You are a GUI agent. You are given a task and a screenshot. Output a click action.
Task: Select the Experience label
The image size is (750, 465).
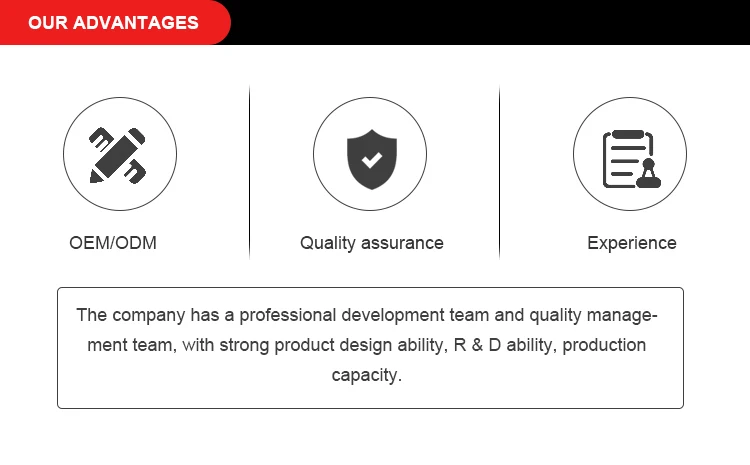632,243
